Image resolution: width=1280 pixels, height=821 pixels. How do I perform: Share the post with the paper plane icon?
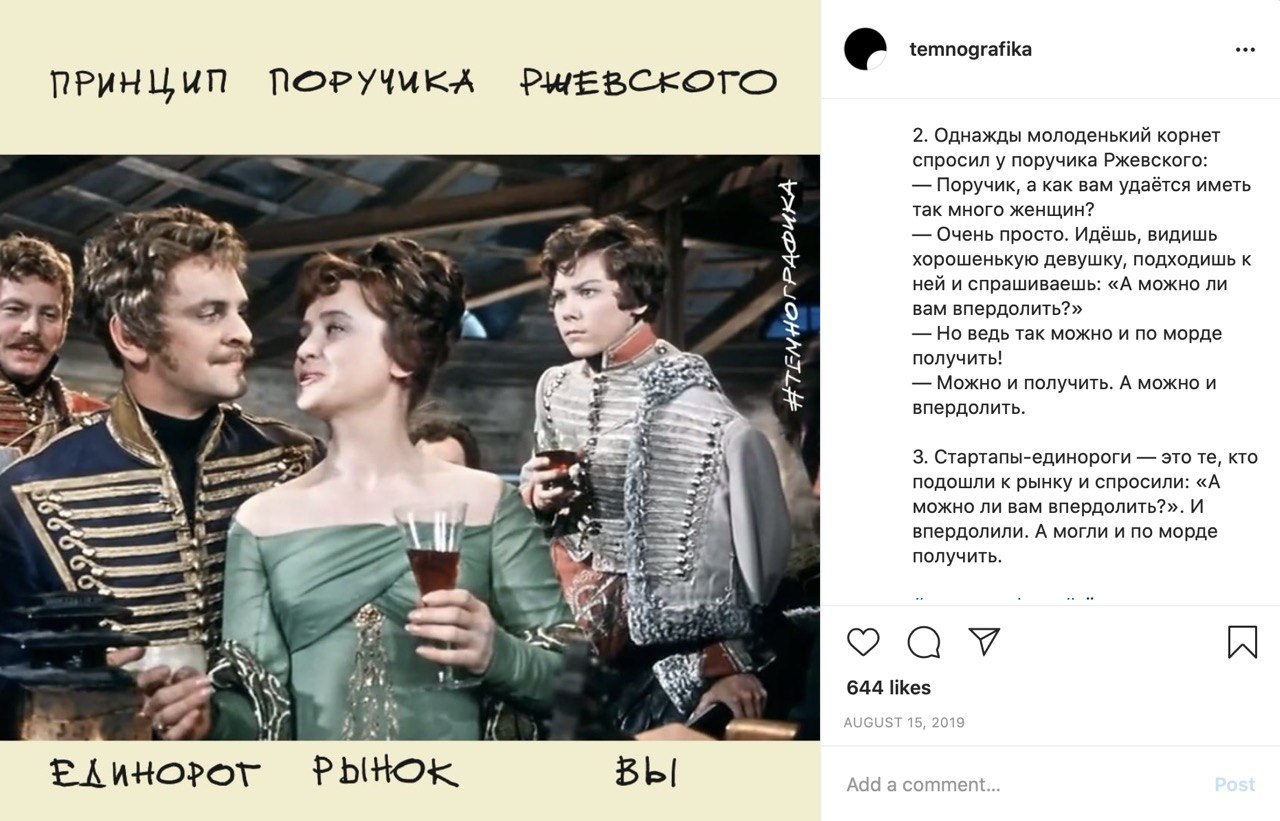(985, 641)
